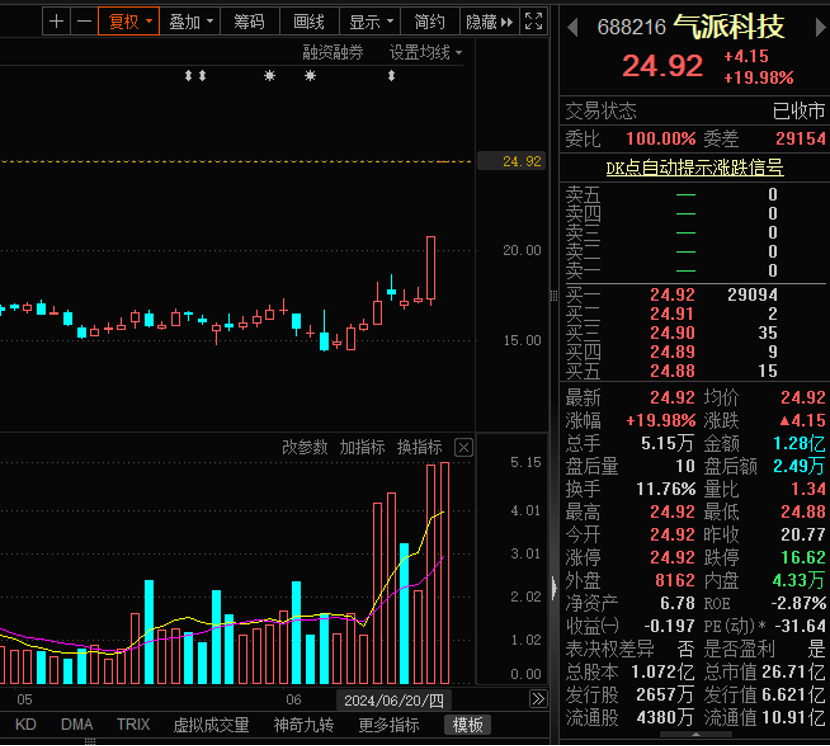Image resolution: width=830 pixels, height=746 pixels.
Task: Select the TRIX indicator tab
Action: click(133, 724)
